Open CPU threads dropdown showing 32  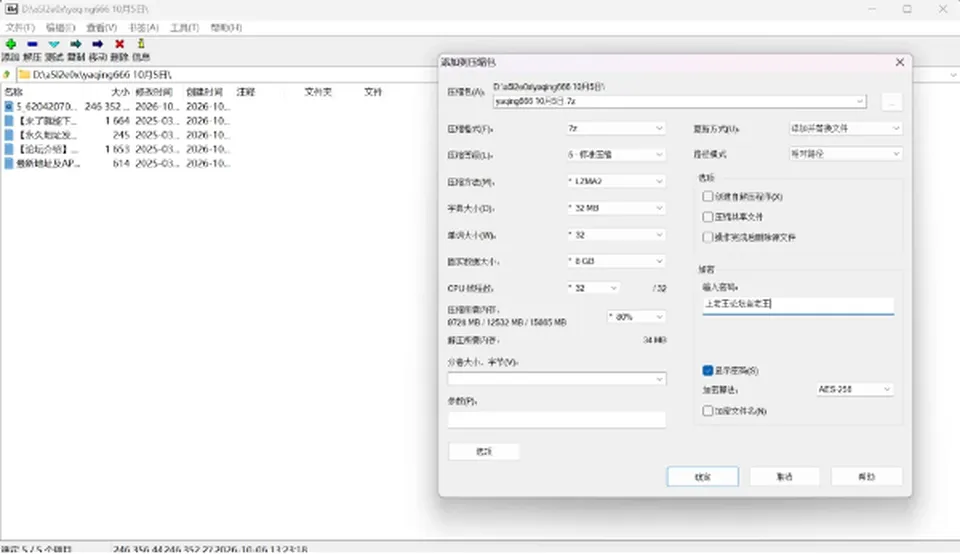[593, 288]
